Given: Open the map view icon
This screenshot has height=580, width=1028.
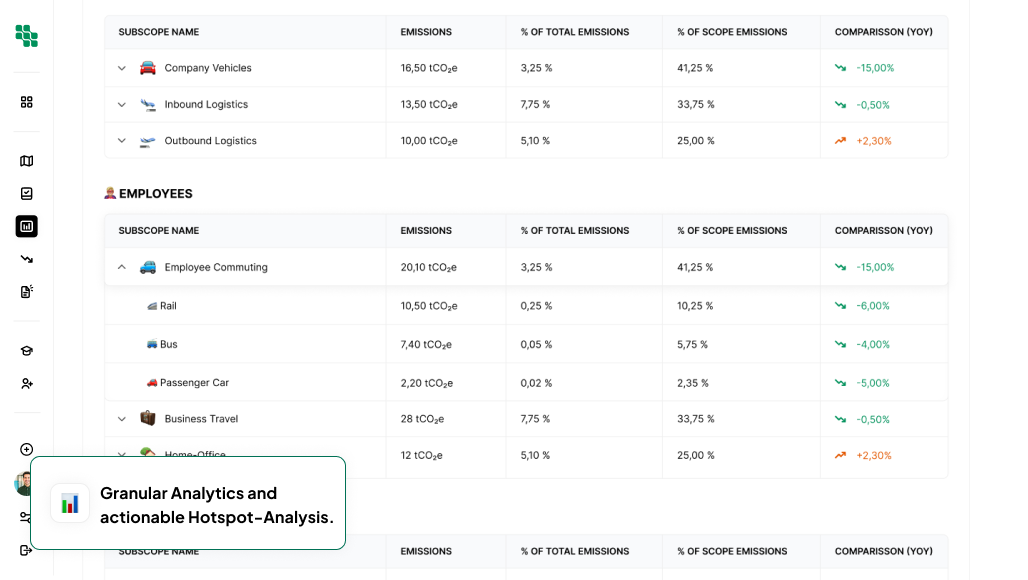Looking at the screenshot, I should click(x=27, y=161).
